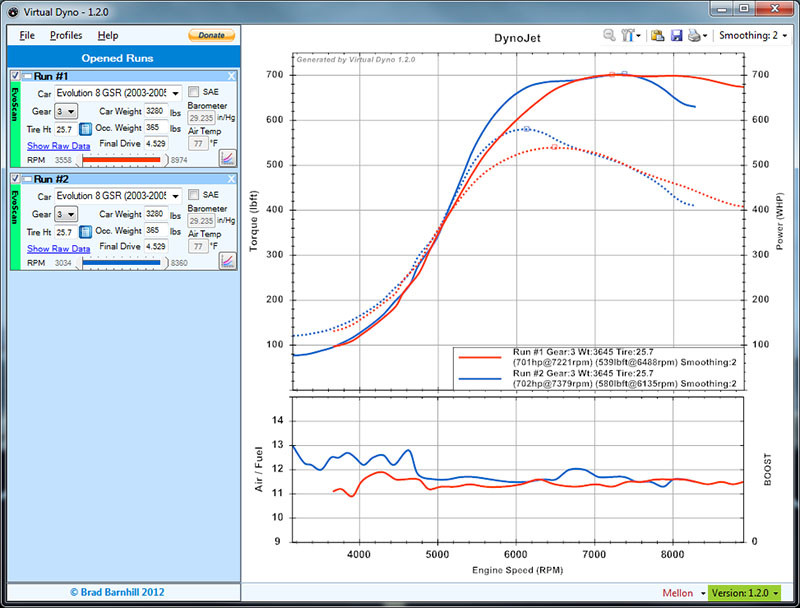Click the red RPM range slider in Run #1
The height and width of the screenshot is (608, 800).
[x=121, y=160]
